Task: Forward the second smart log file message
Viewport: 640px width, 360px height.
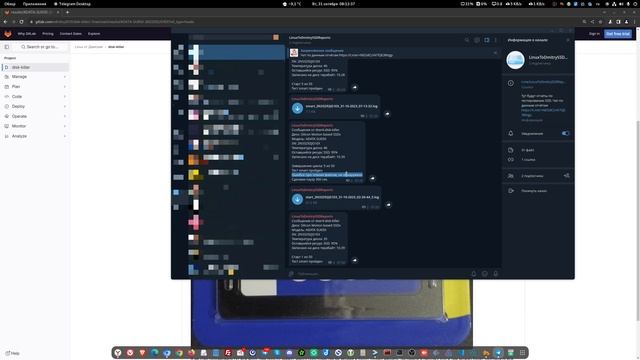Action: point(388,204)
